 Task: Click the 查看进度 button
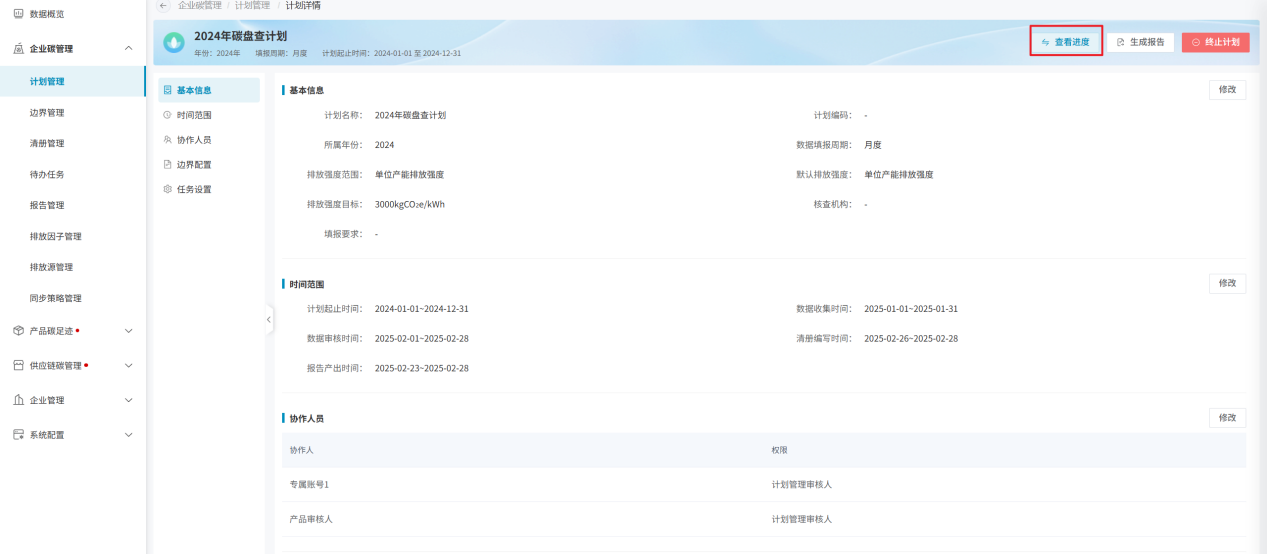[x=1066, y=42]
